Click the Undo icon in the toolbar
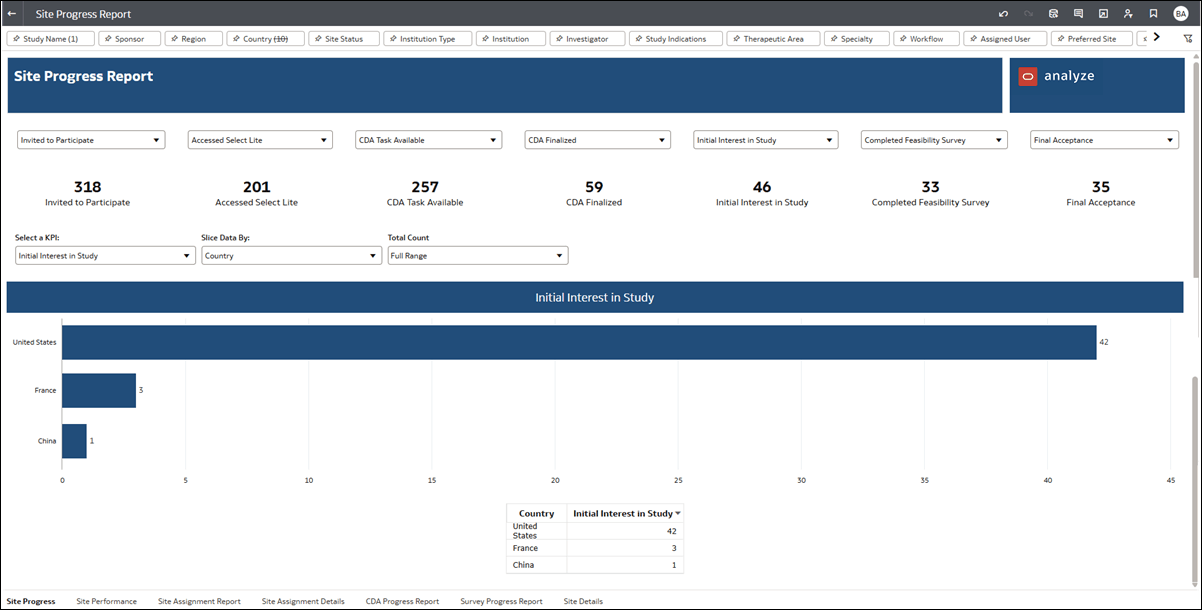1202x610 pixels. coord(1003,13)
